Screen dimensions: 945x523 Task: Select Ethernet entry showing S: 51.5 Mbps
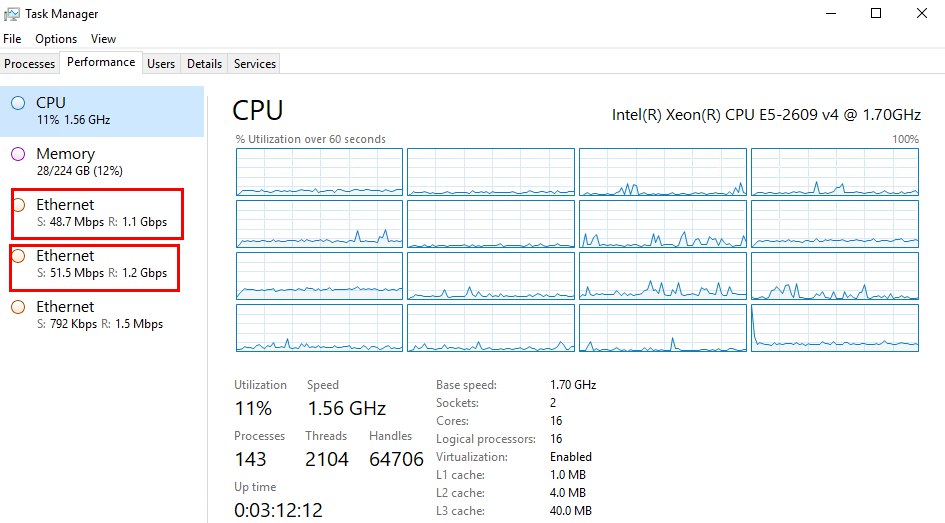pos(100,264)
